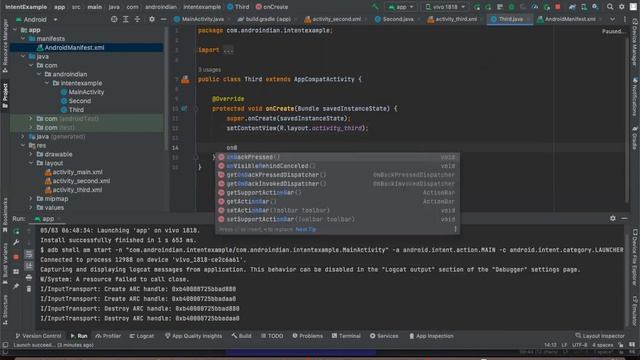Collapse the manifests folder

(23, 39)
